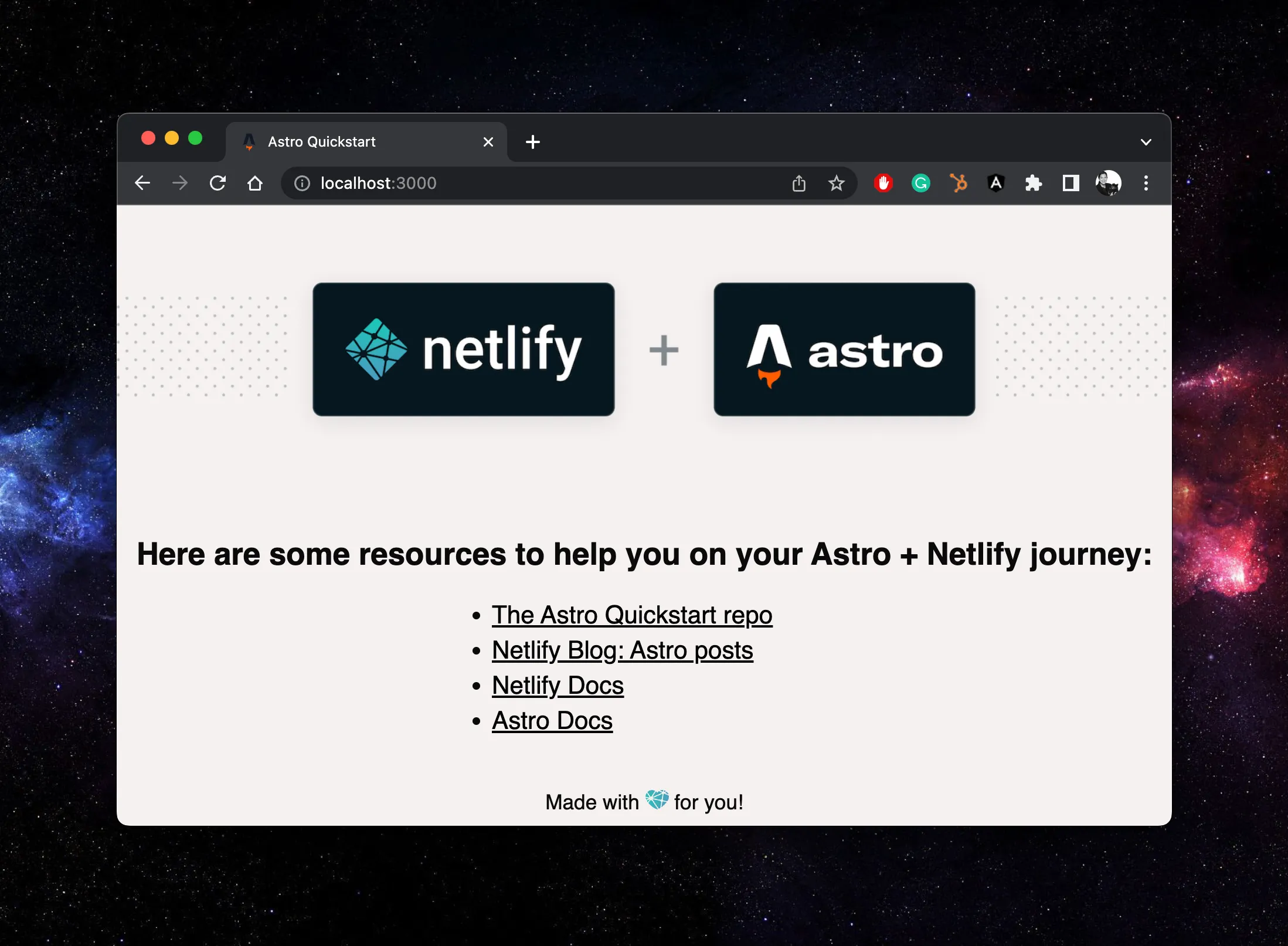Open the Netlify Docs link
Screen dimensions: 1288x946
pos(558,686)
